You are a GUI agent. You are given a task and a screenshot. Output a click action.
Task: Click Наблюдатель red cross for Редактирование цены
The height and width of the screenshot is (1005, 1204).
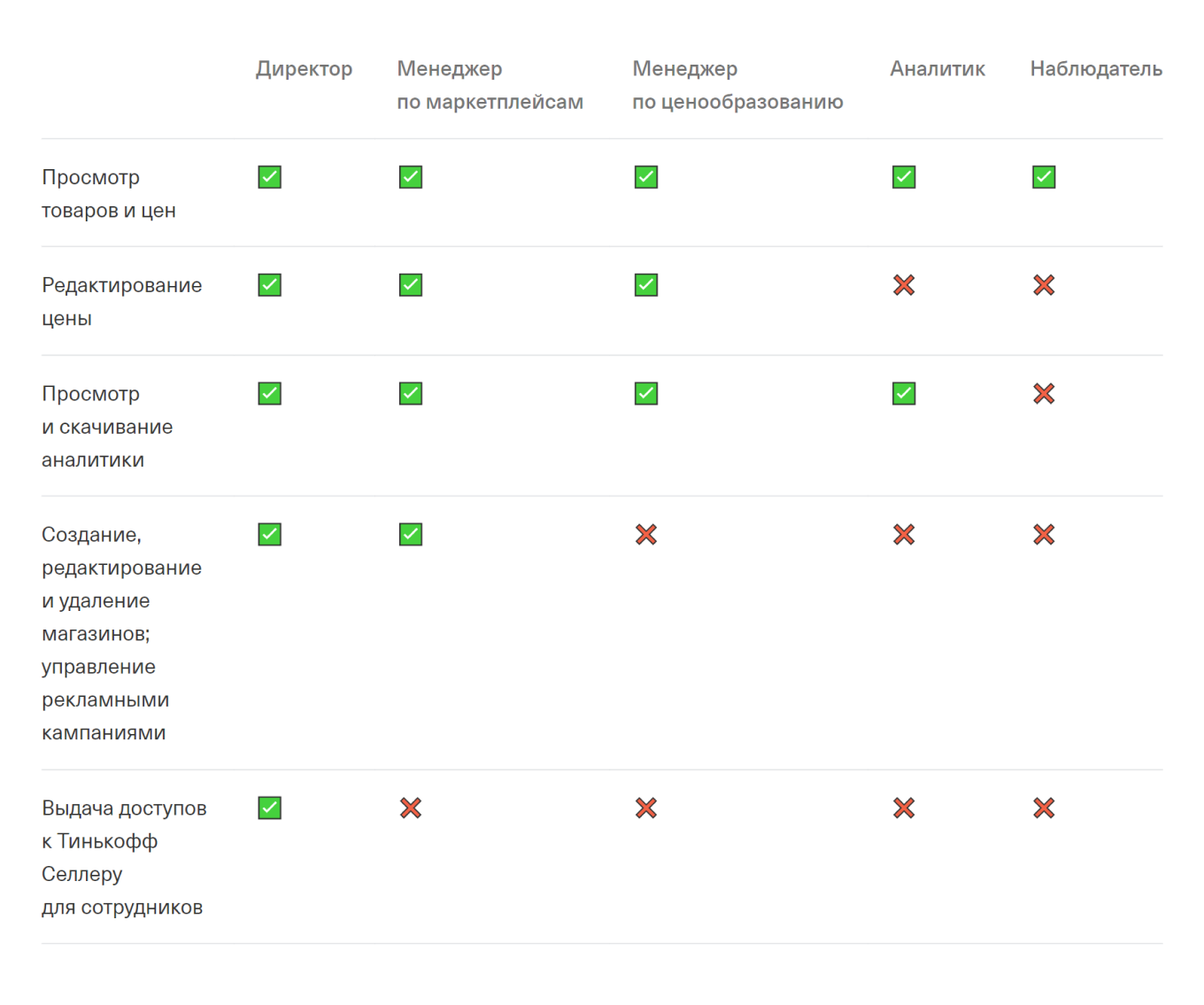[x=1044, y=285]
